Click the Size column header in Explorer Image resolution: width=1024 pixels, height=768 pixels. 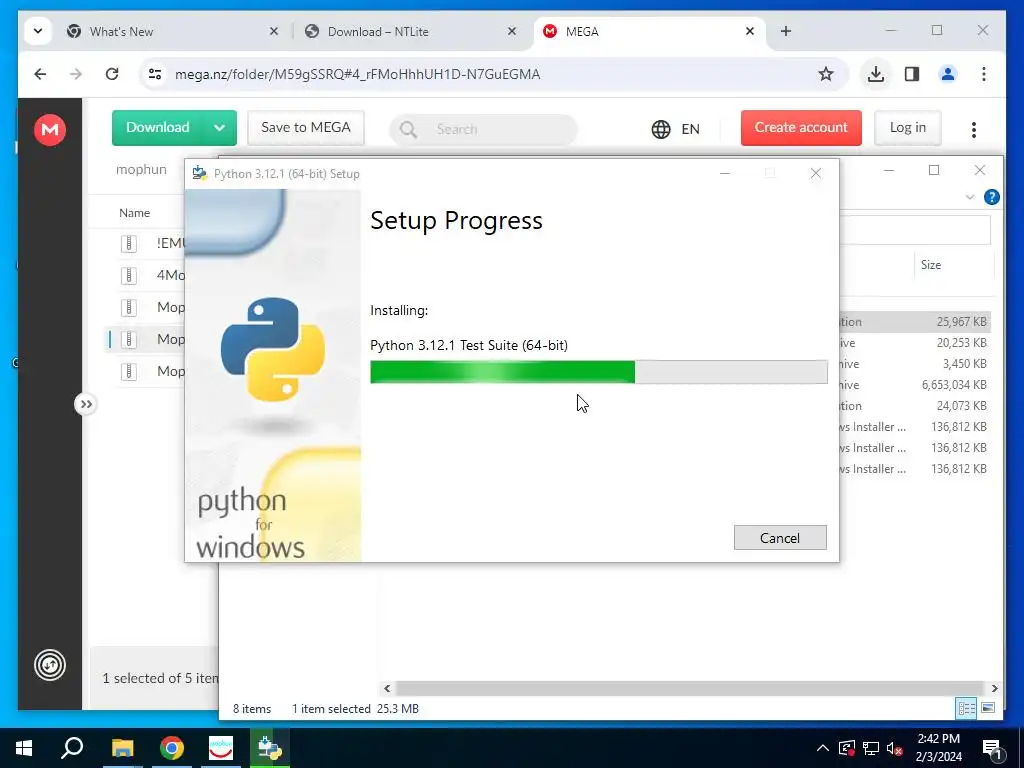pos(931,264)
